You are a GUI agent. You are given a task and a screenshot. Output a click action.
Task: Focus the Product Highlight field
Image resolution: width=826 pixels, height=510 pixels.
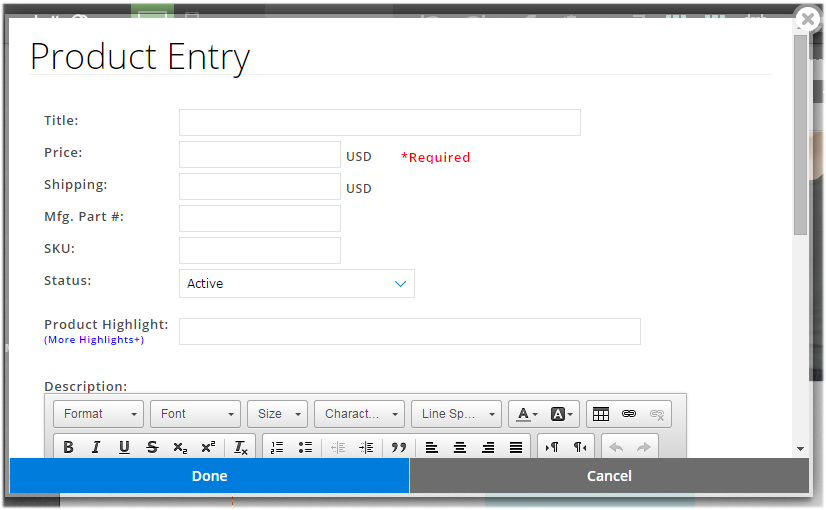click(410, 331)
